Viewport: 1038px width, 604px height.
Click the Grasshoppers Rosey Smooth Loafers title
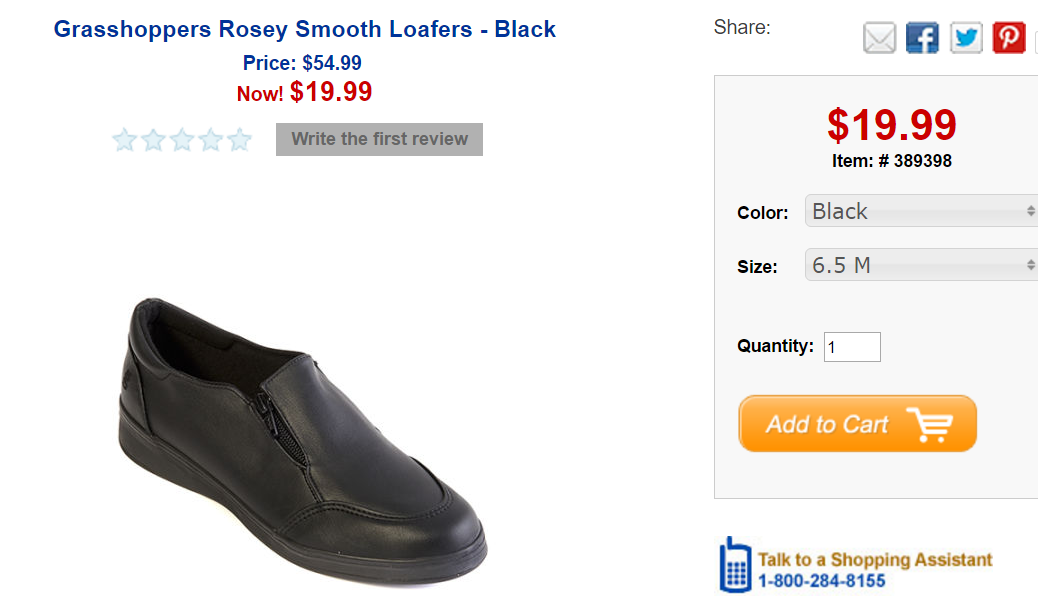[305, 29]
